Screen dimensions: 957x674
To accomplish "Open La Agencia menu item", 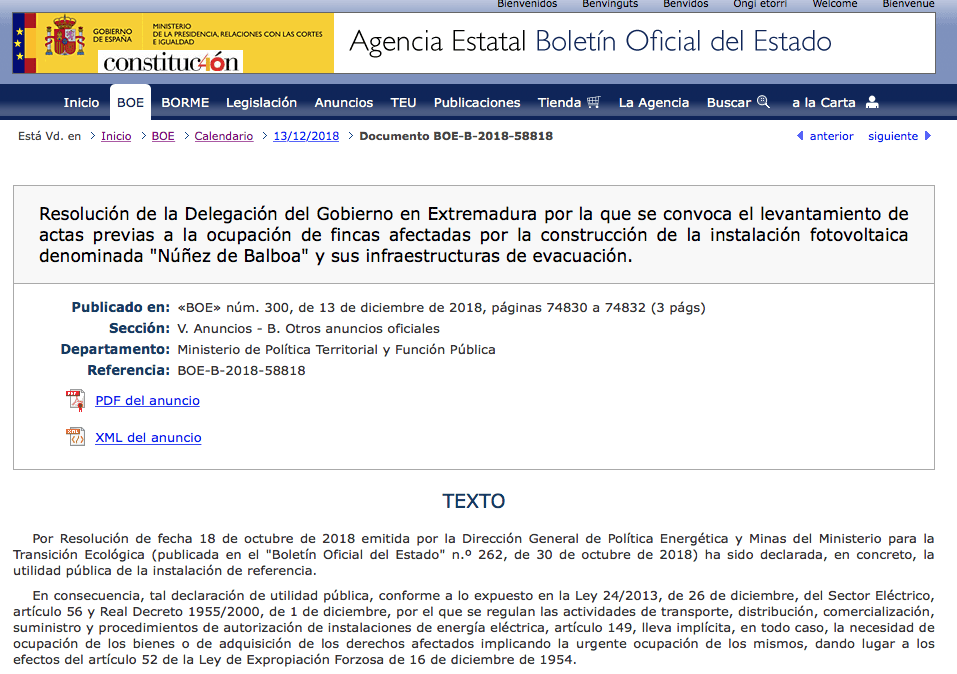I will point(654,103).
